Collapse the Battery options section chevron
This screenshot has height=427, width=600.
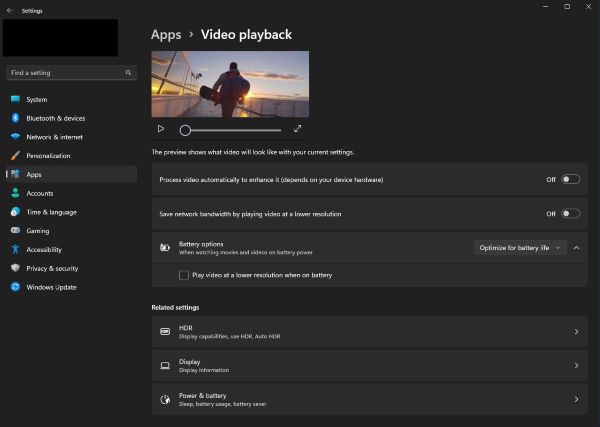pos(576,247)
